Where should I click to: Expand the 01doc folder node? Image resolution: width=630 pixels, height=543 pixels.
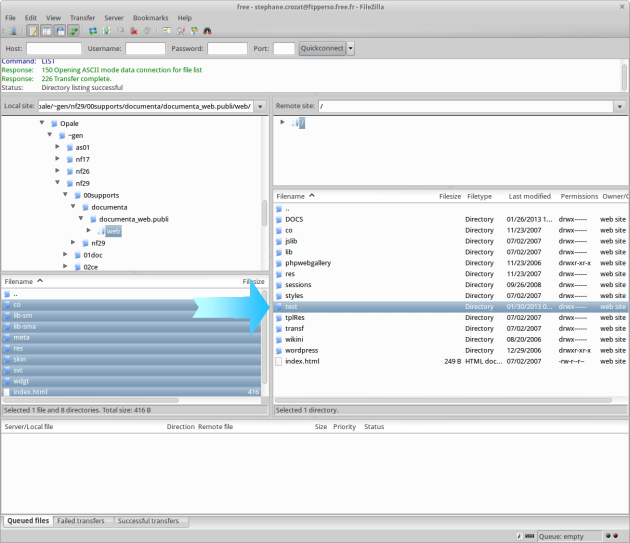pyautogui.click(x=65, y=254)
